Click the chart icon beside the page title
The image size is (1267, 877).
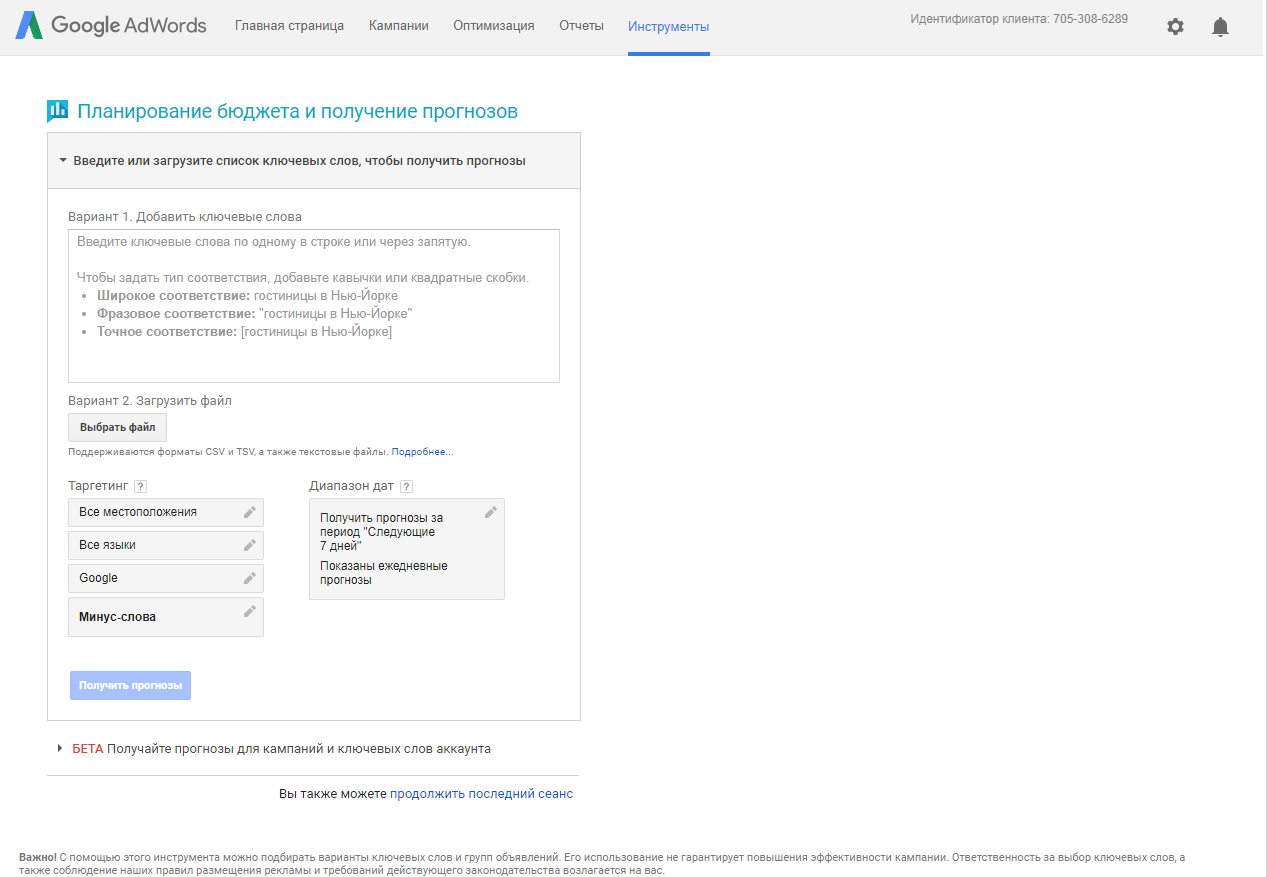click(x=57, y=109)
